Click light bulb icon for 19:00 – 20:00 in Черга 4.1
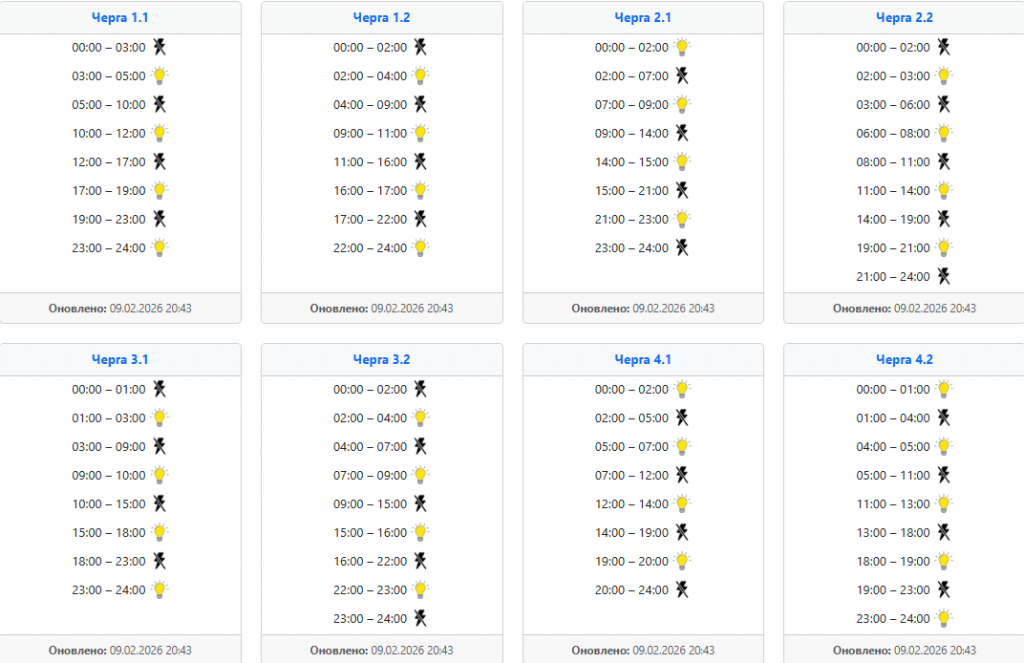The height and width of the screenshot is (663, 1024). coord(682,561)
